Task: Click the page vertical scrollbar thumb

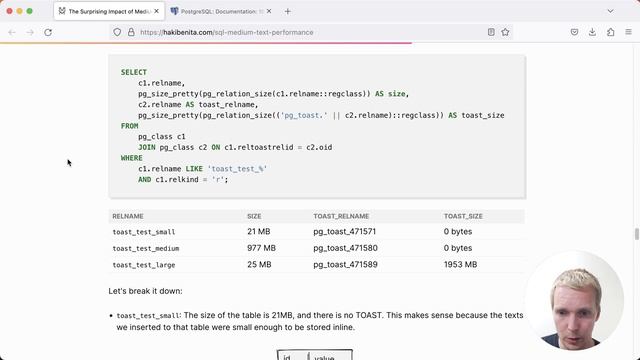Action: coord(636,234)
